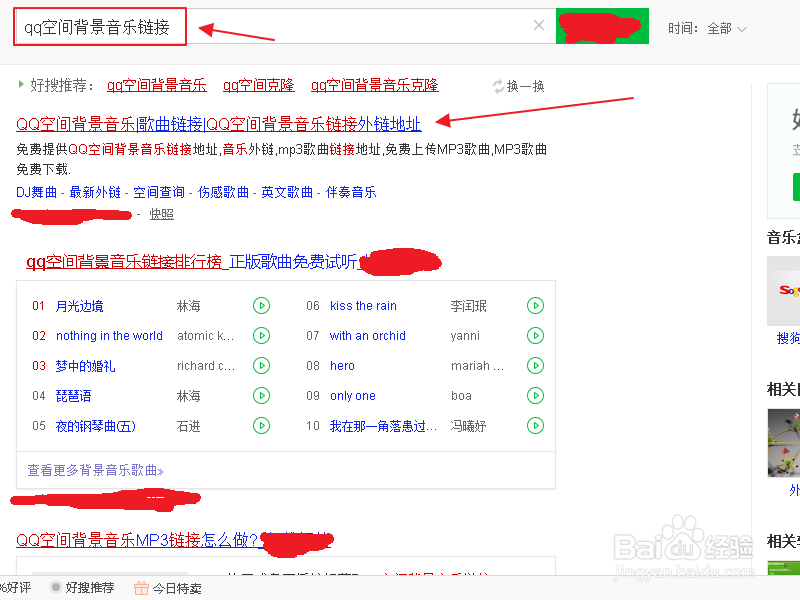Play song only one
Image resolution: width=800 pixels, height=600 pixels.
pyautogui.click(x=535, y=396)
